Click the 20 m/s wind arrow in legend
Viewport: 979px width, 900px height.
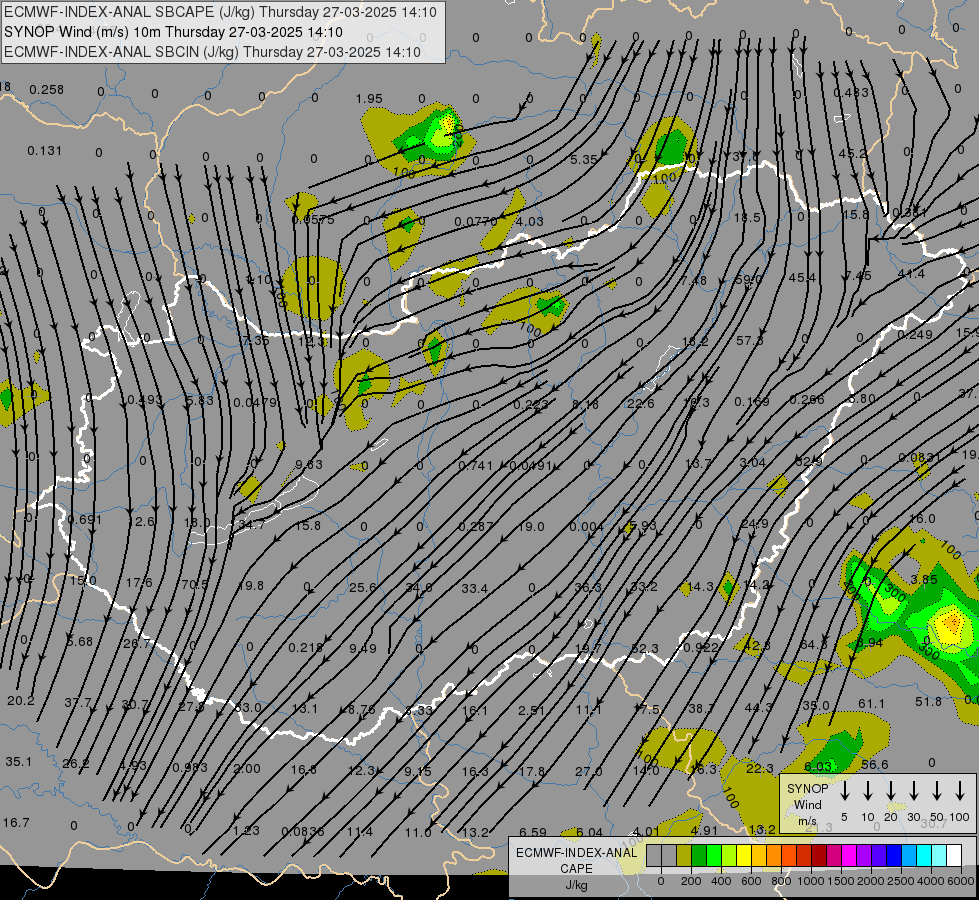point(891,791)
